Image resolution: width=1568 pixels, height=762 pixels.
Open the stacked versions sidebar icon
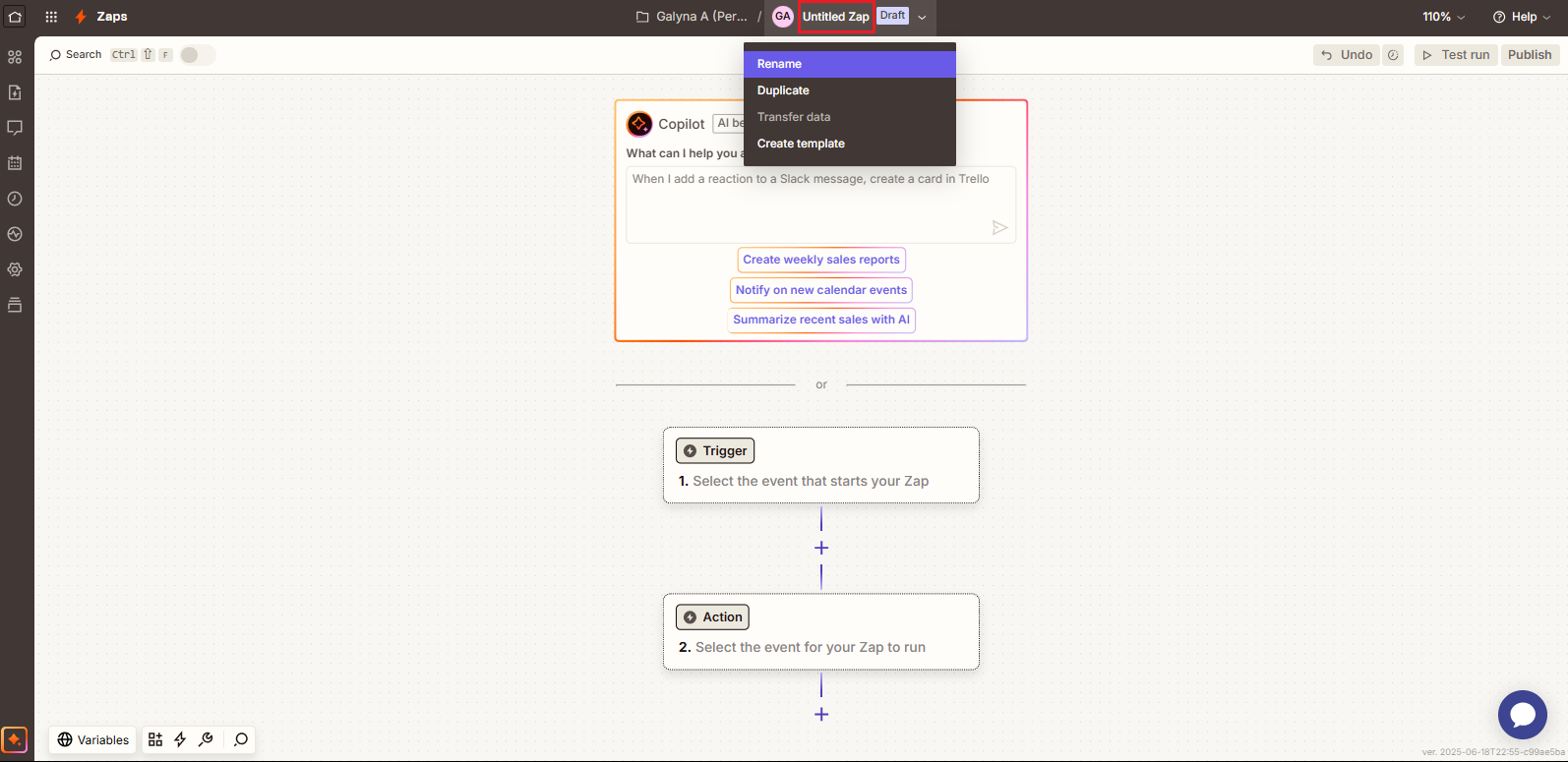pos(15,305)
